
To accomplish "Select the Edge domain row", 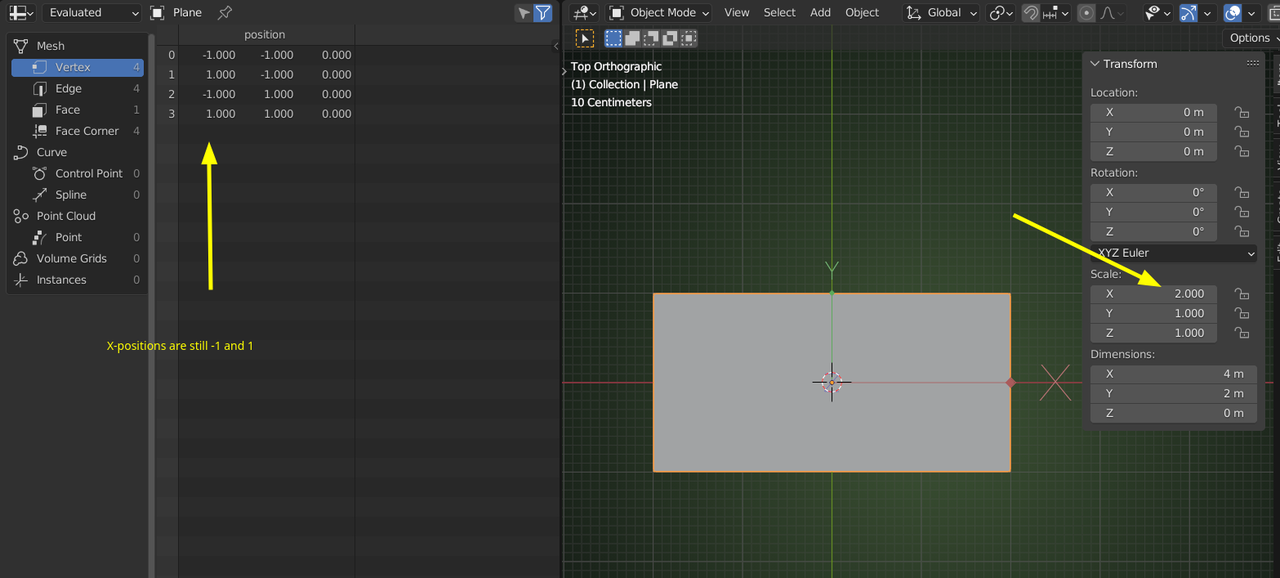I will pyautogui.click(x=67, y=88).
